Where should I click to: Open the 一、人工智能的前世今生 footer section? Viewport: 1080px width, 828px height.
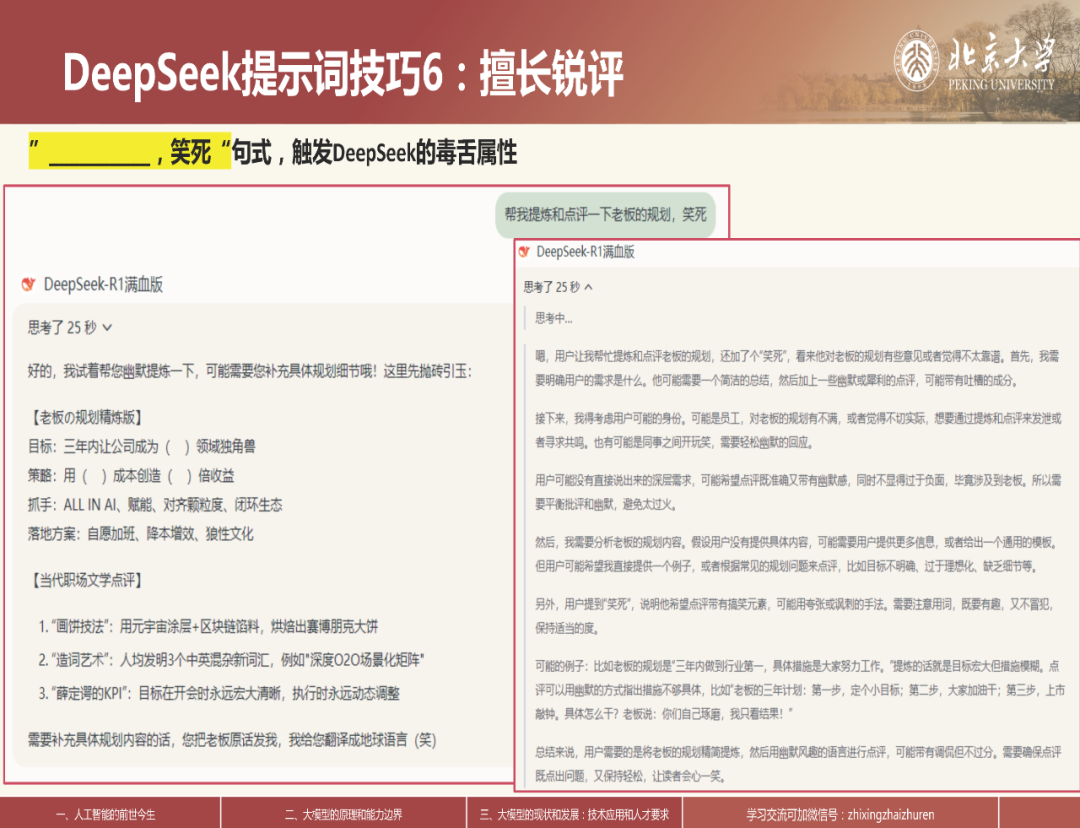point(105,814)
